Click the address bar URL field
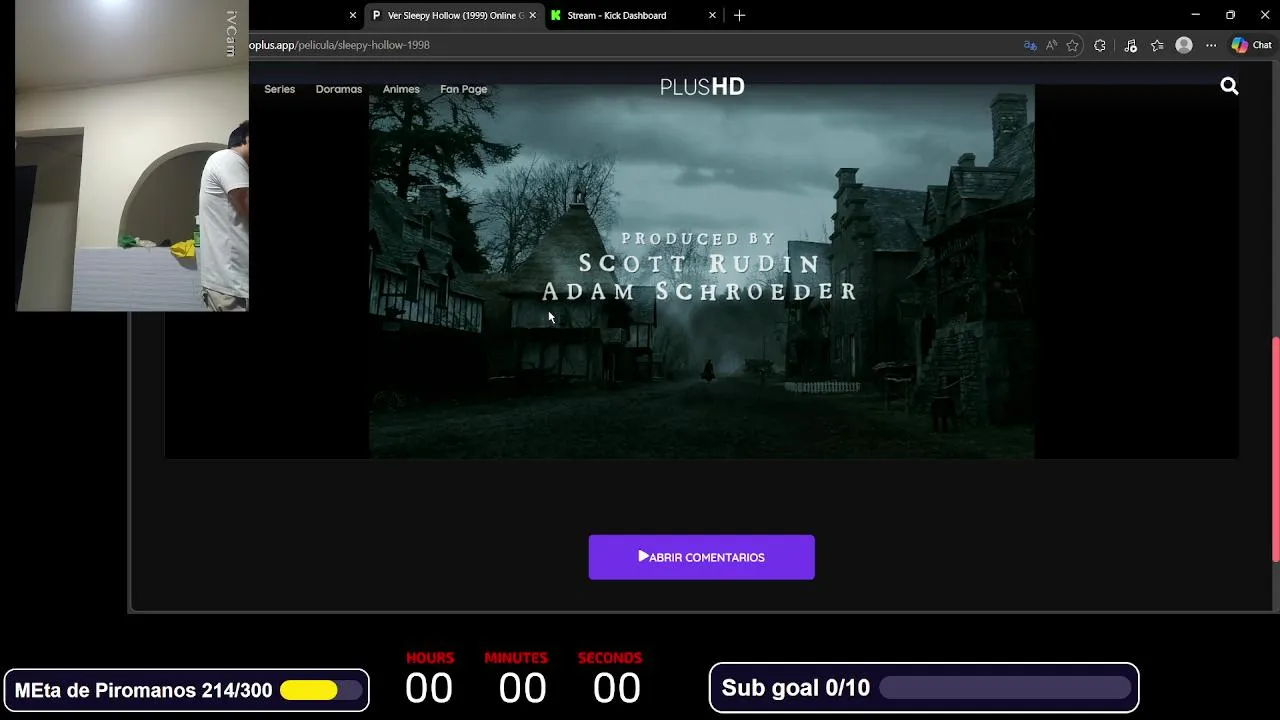This screenshot has width=1280, height=720. click(x=630, y=45)
